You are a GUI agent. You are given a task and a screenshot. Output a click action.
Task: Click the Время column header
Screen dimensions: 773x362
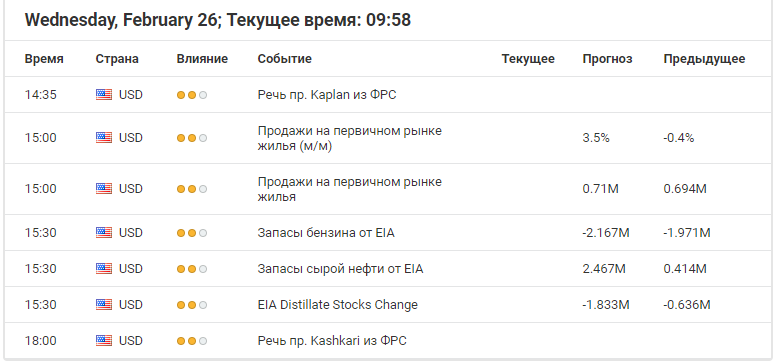pyautogui.click(x=44, y=59)
